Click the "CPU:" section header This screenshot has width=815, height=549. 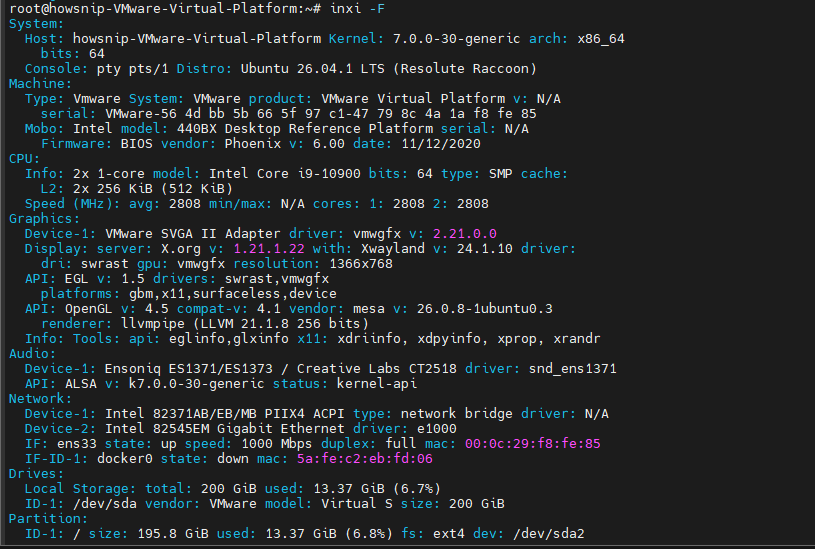(24, 159)
